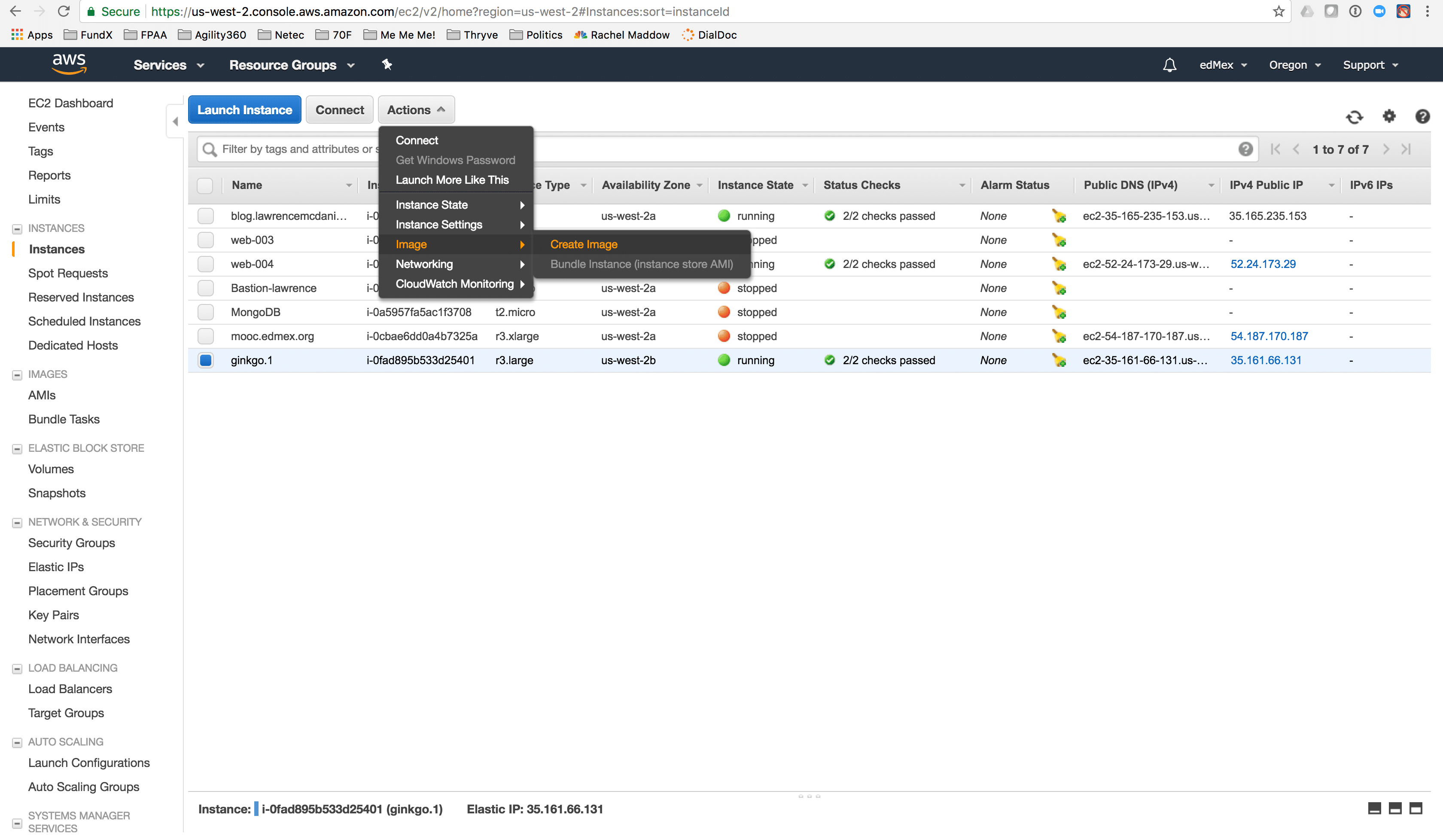The image size is (1443, 840).
Task: Collapse the left navigation sidebar
Action: 175,122
